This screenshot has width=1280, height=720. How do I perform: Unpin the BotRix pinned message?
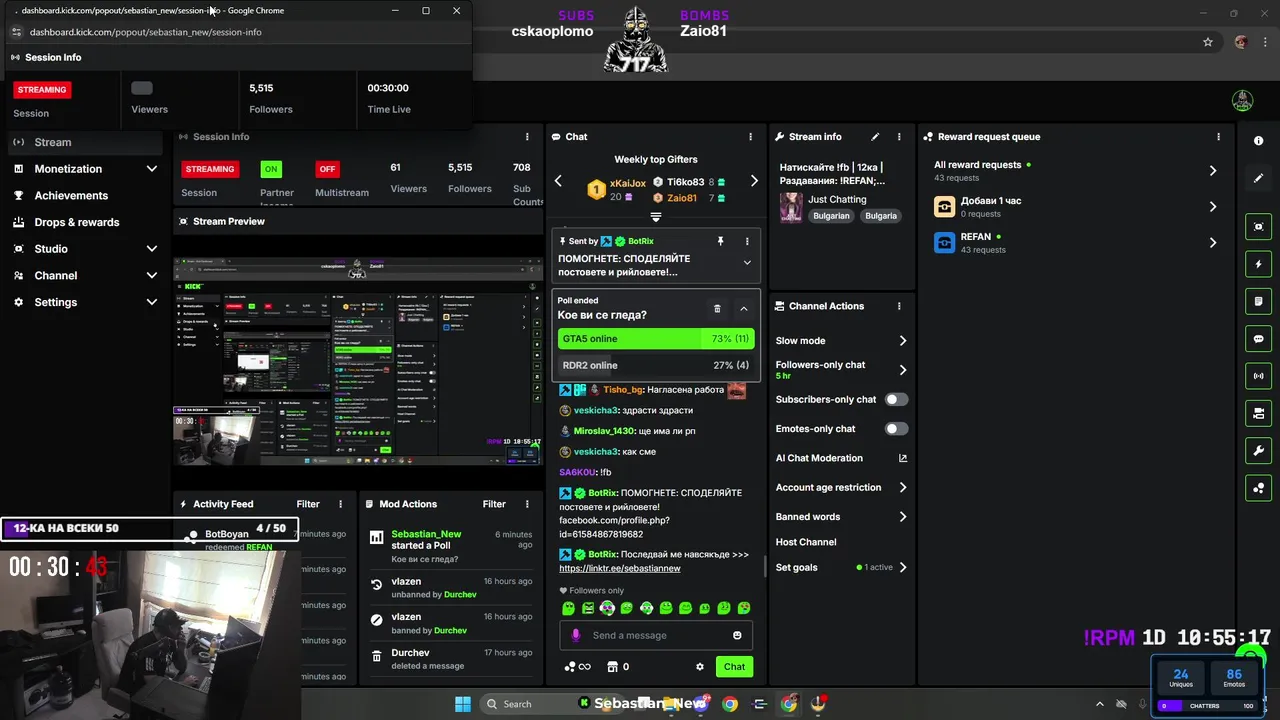pyautogui.click(x=720, y=241)
